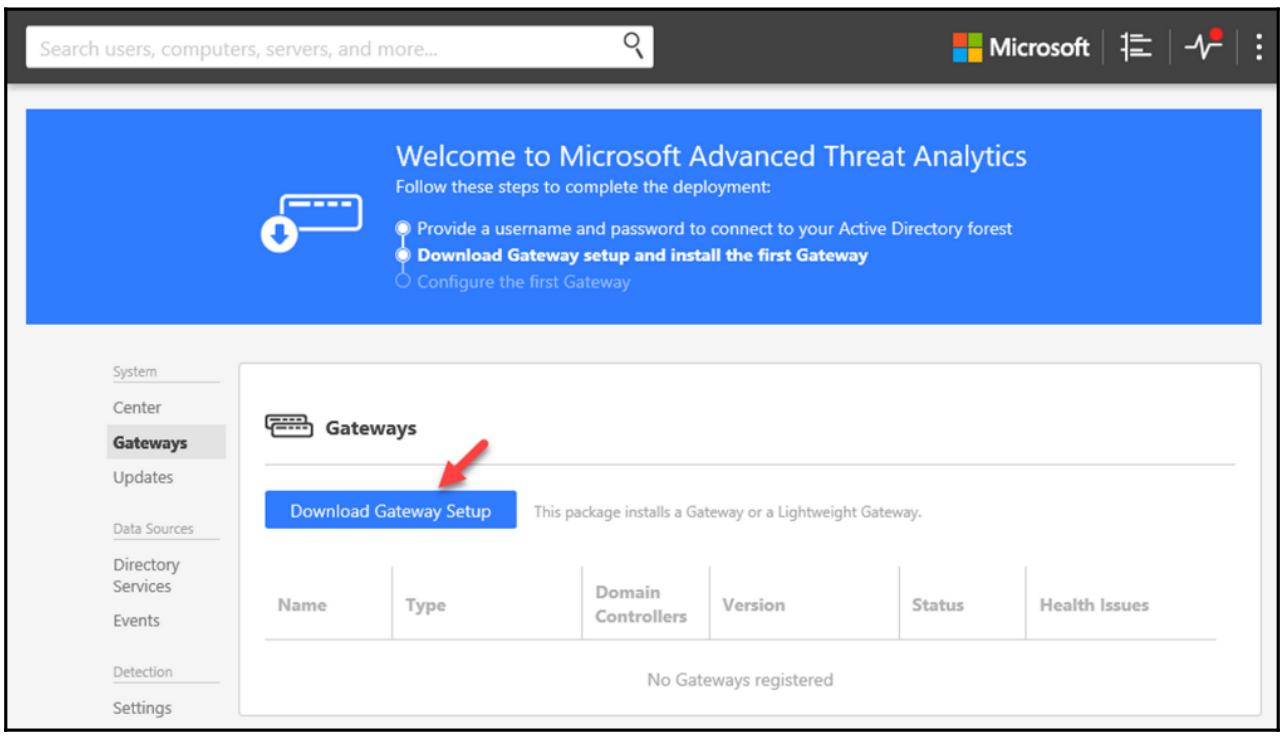Screen dimensions: 1286x736
Task: Select the Configure first Gateway step bullet
Action: click(x=403, y=281)
